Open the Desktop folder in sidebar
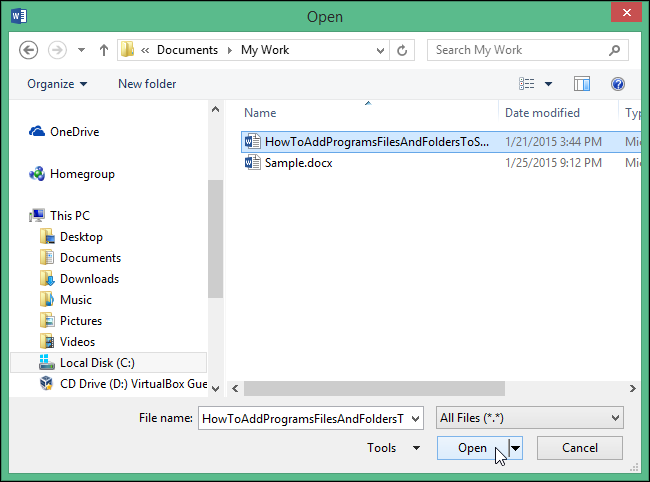650x482 pixels. click(x=81, y=237)
